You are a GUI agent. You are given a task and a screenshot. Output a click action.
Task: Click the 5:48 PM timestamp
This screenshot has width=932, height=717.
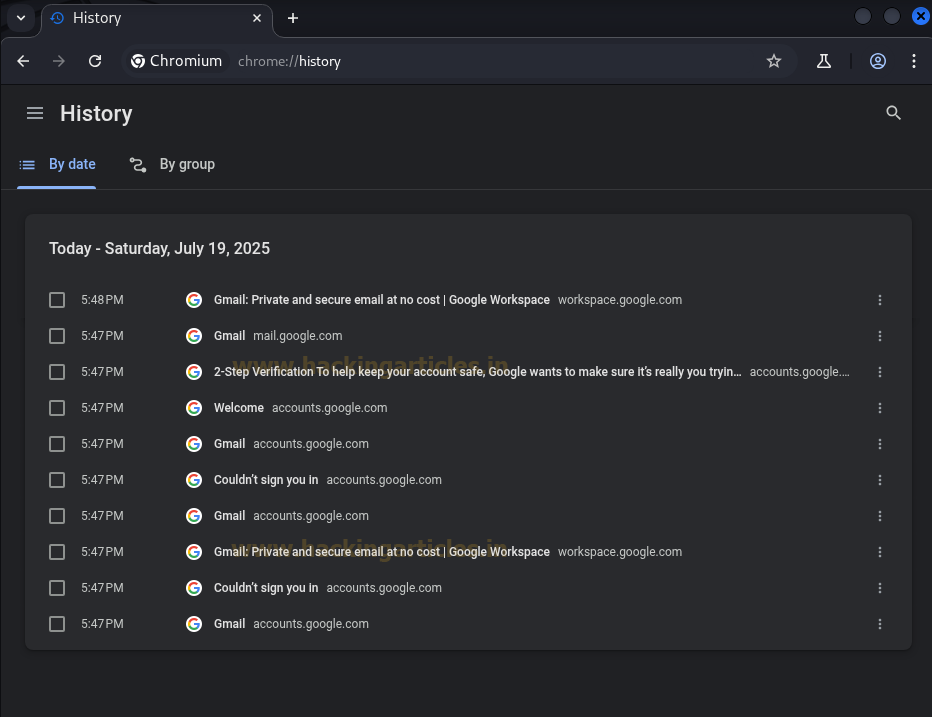pos(102,300)
